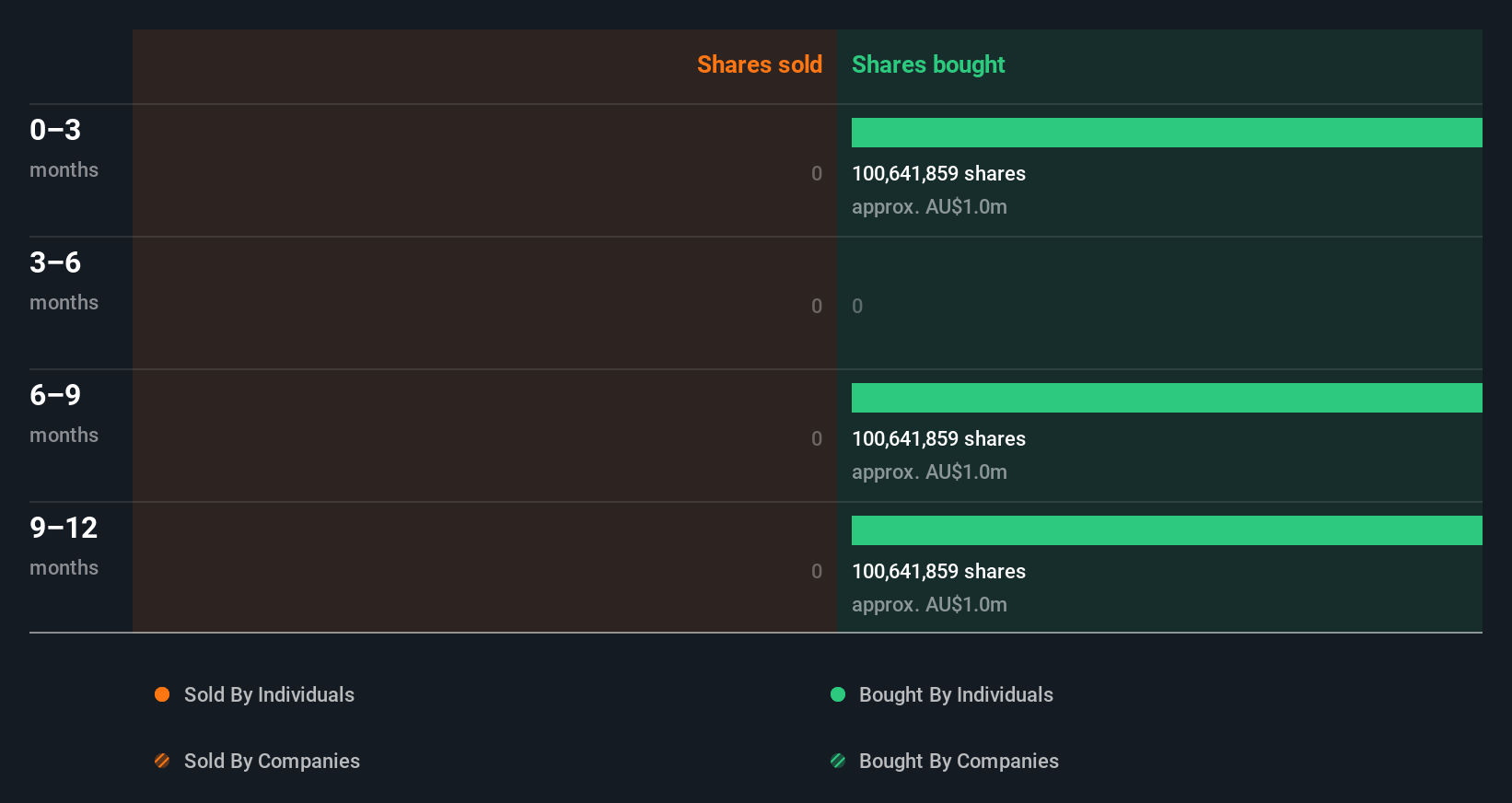
Task: Click the striped Sold By Companies legend icon
Action: pos(162,761)
